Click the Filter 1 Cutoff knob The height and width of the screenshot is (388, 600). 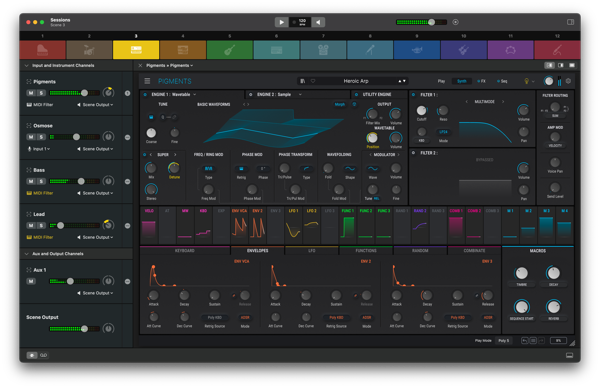421,111
